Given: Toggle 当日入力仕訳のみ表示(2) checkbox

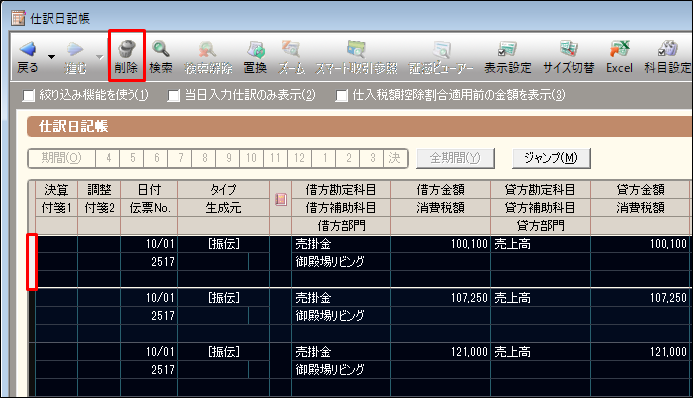Looking at the screenshot, I should coord(174,95).
